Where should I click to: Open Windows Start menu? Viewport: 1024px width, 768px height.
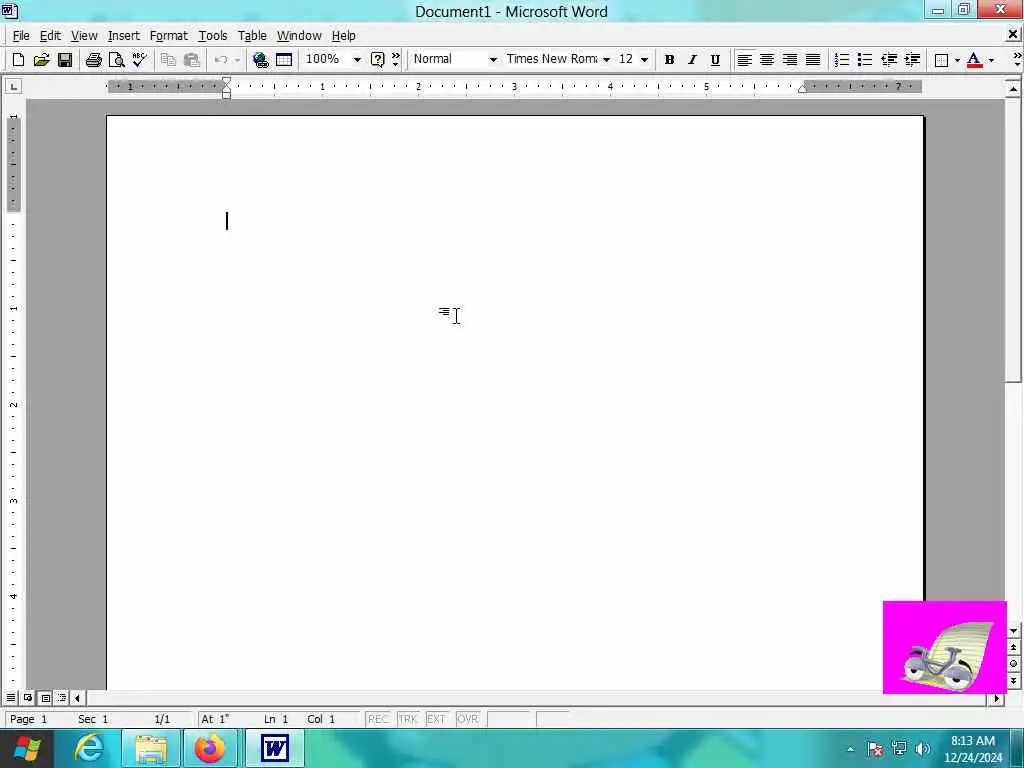(x=27, y=748)
